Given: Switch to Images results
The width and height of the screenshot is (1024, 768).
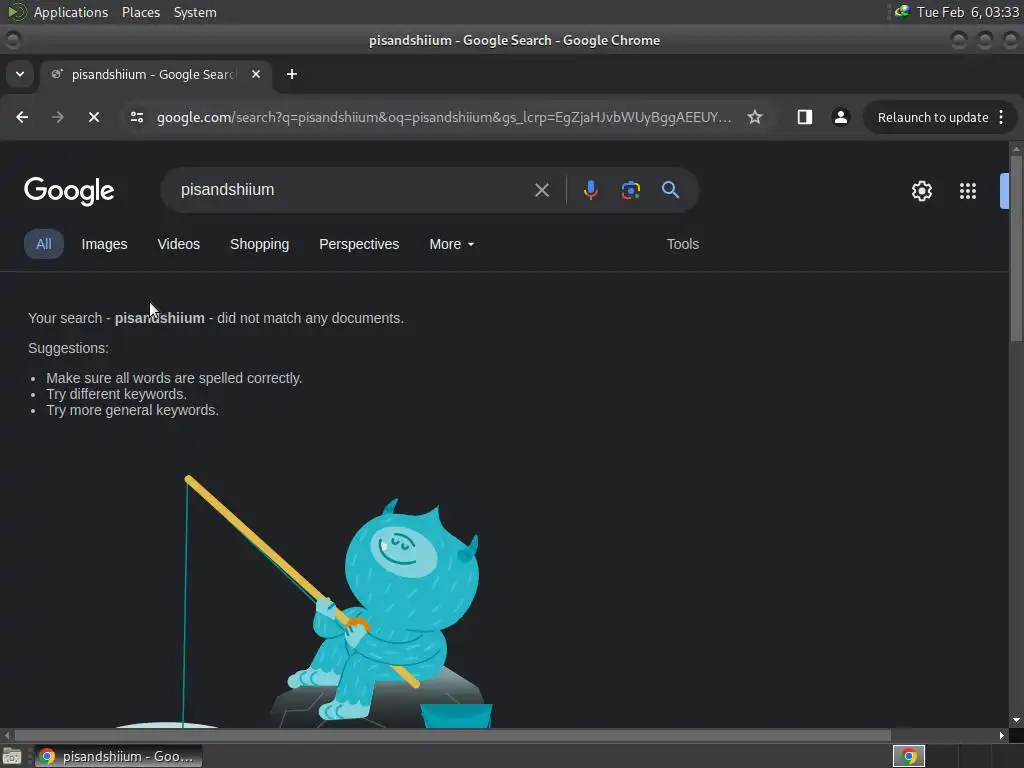Looking at the screenshot, I should (x=104, y=244).
